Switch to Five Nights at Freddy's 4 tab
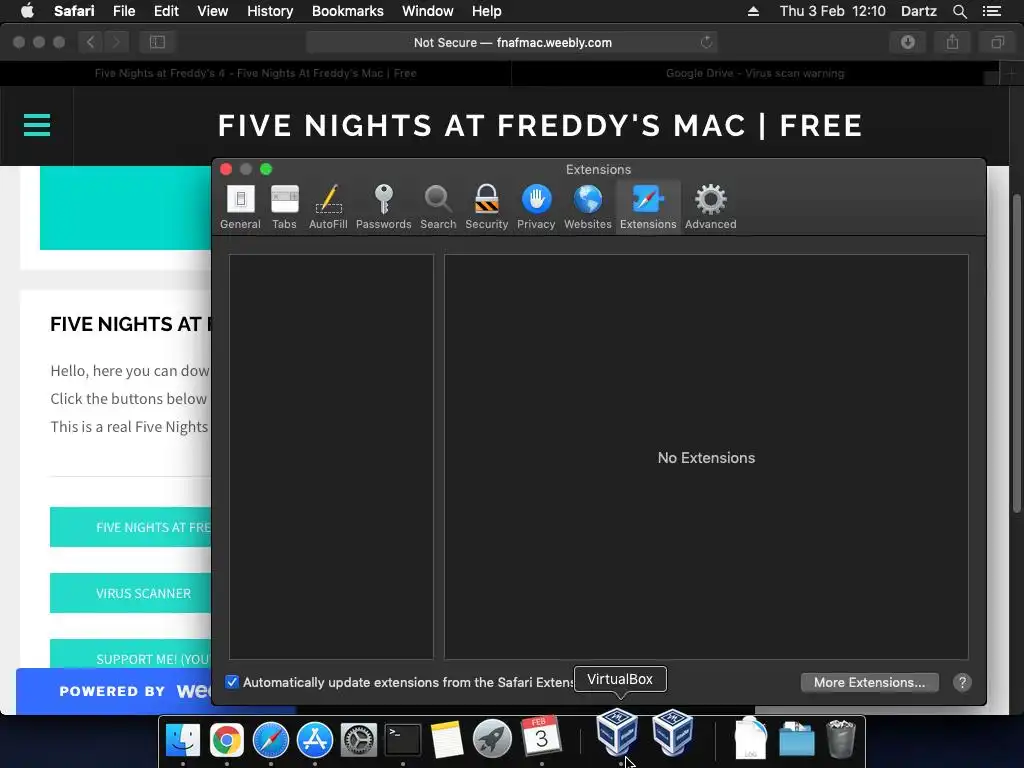 pos(255,73)
